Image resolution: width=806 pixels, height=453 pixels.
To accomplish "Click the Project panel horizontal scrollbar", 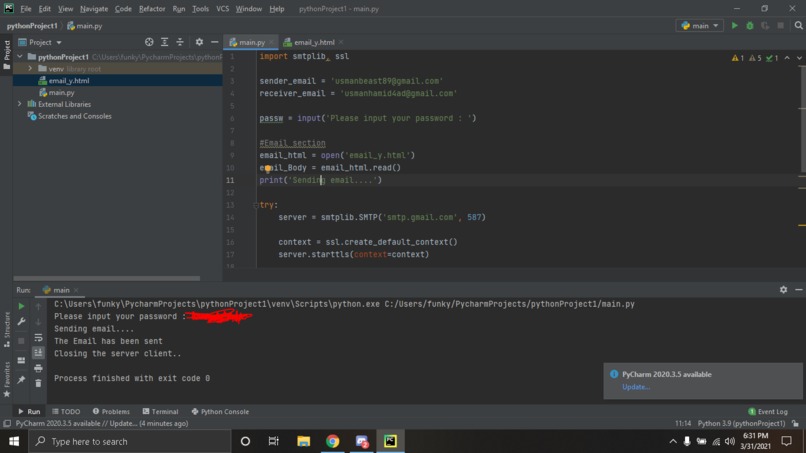I will click(x=106, y=278).
